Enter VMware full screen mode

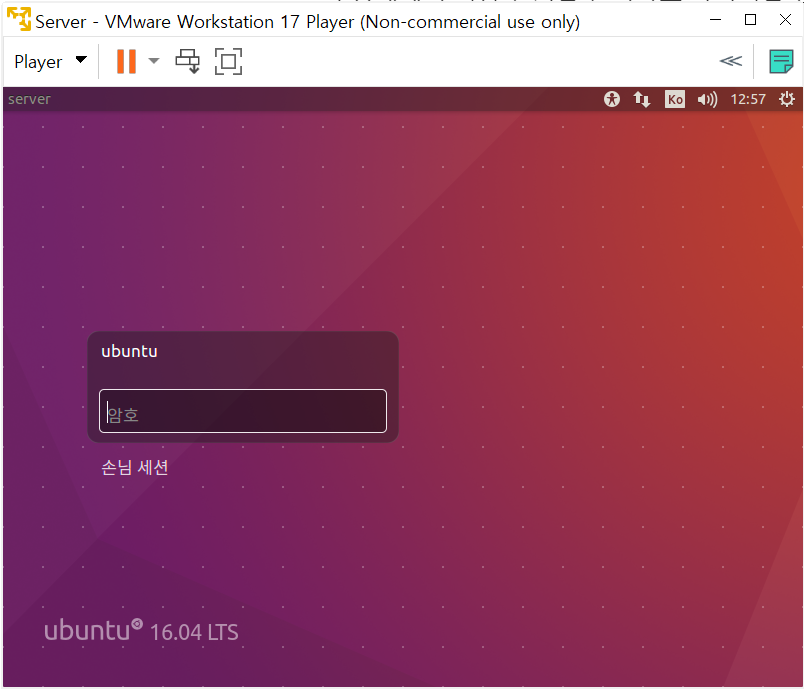tap(228, 62)
